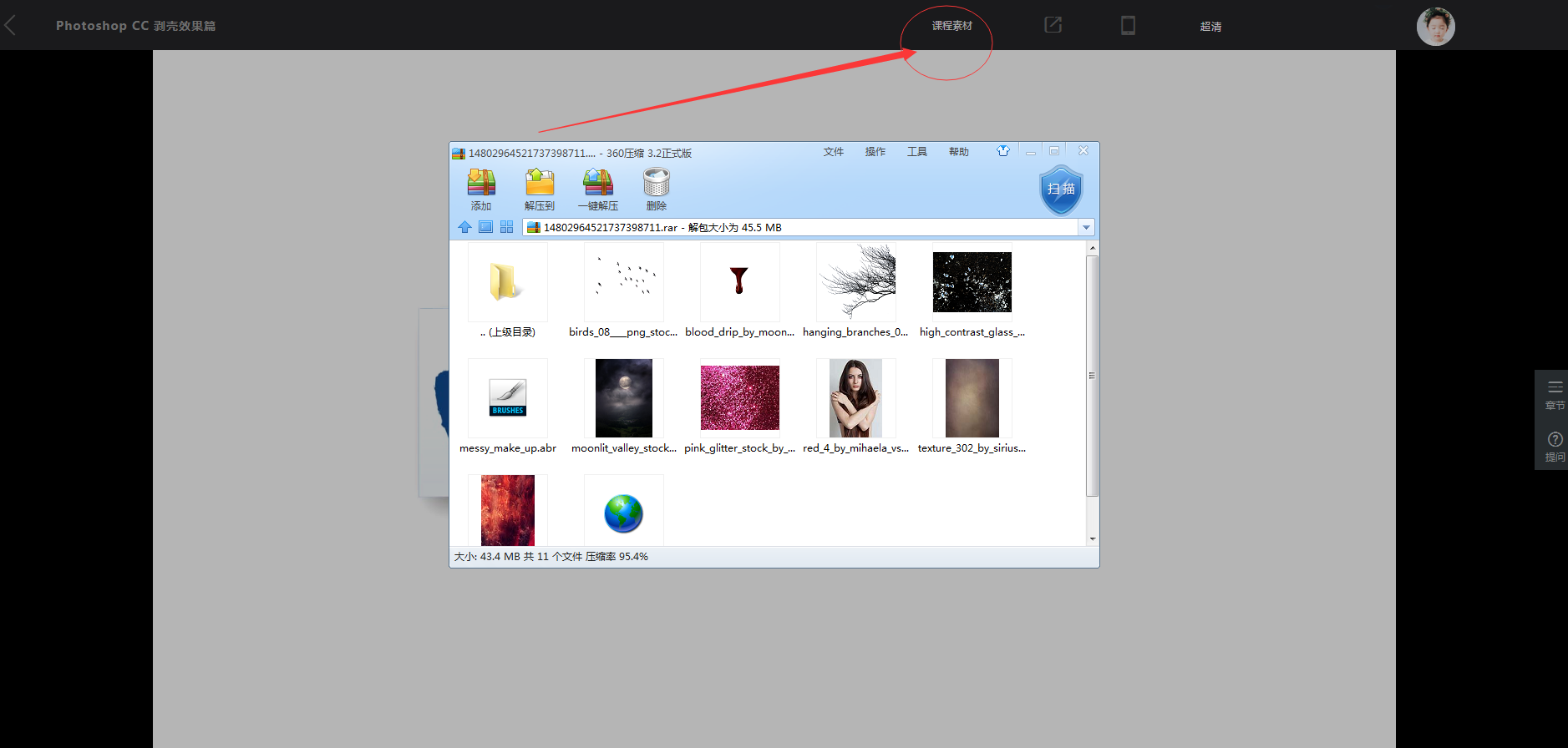
Task: Click the share icon in top bar
Action: pos(1053,25)
